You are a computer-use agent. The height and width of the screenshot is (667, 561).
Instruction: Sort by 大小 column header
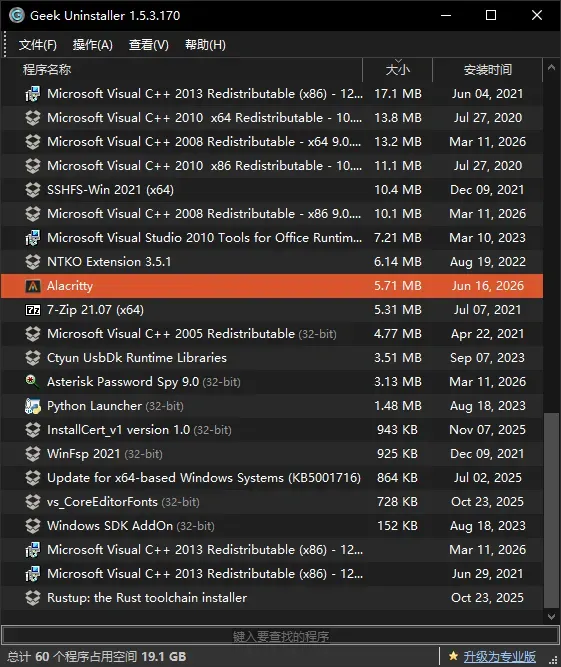click(x=397, y=69)
